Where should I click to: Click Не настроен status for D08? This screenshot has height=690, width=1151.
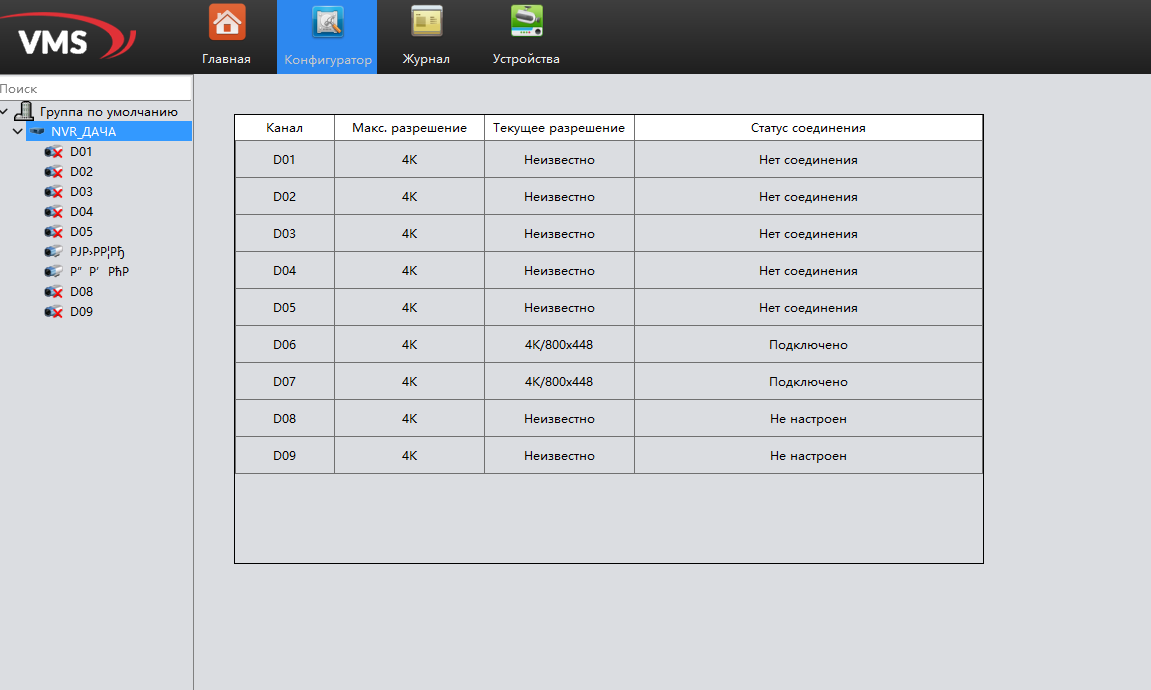click(x=808, y=419)
